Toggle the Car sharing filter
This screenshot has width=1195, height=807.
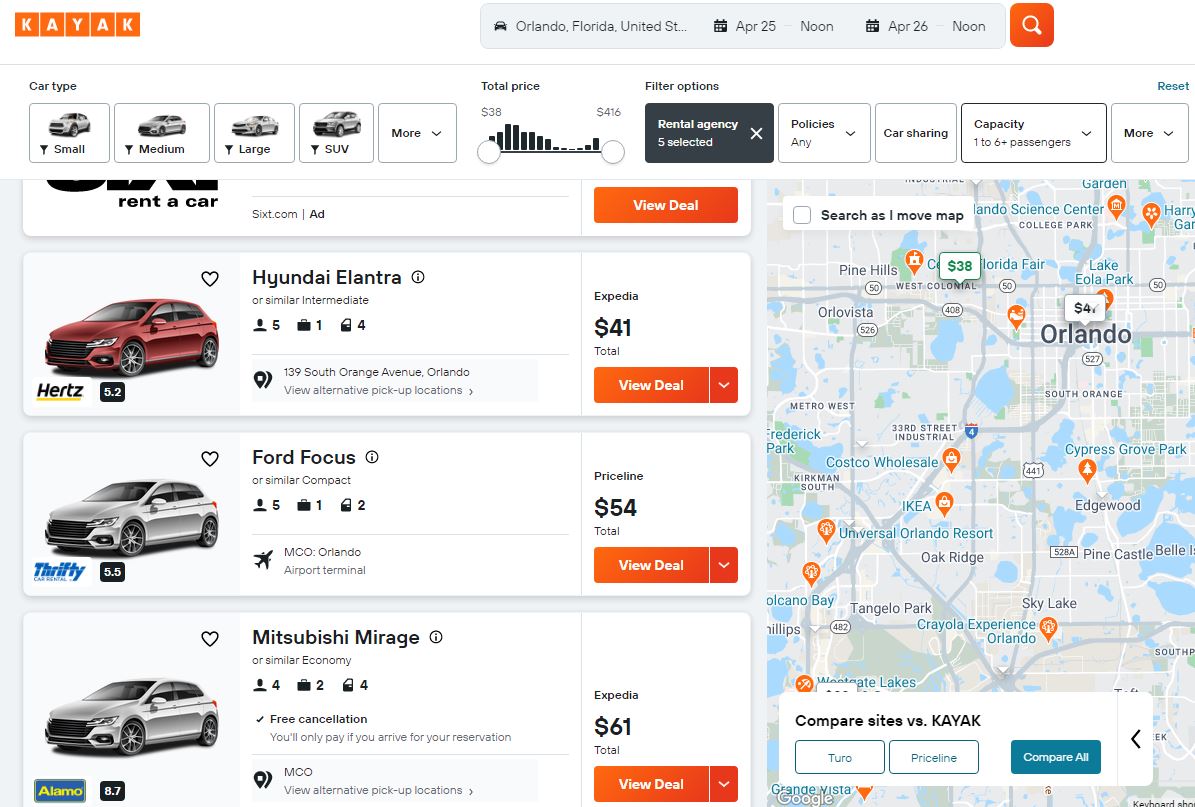(916, 133)
